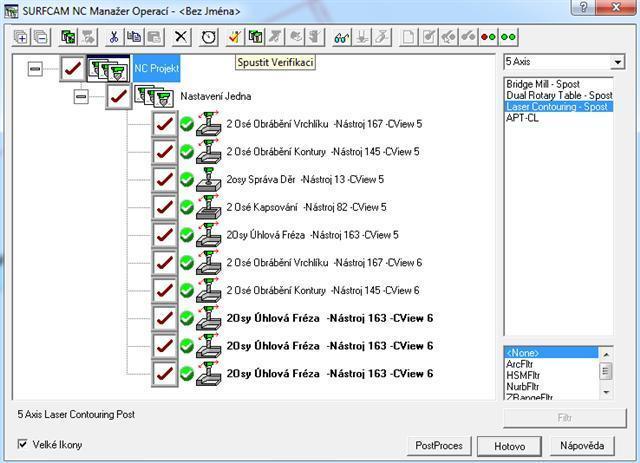Viewport: 640px width, 463px height.
Task: Disable the Velké Ikony checkbox
Action: (x=23, y=444)
